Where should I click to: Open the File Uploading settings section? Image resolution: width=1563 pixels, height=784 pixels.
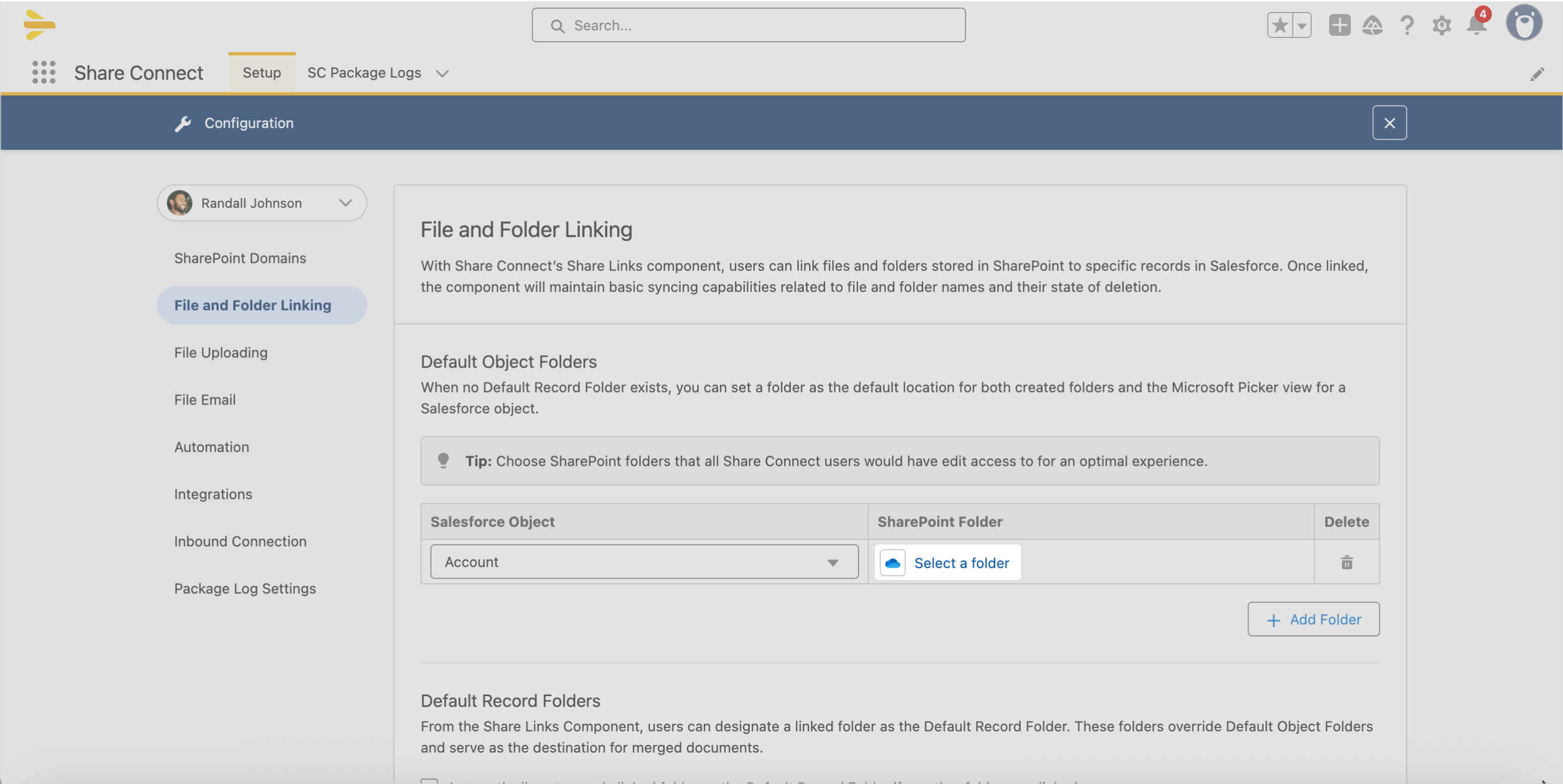[221, 352]
